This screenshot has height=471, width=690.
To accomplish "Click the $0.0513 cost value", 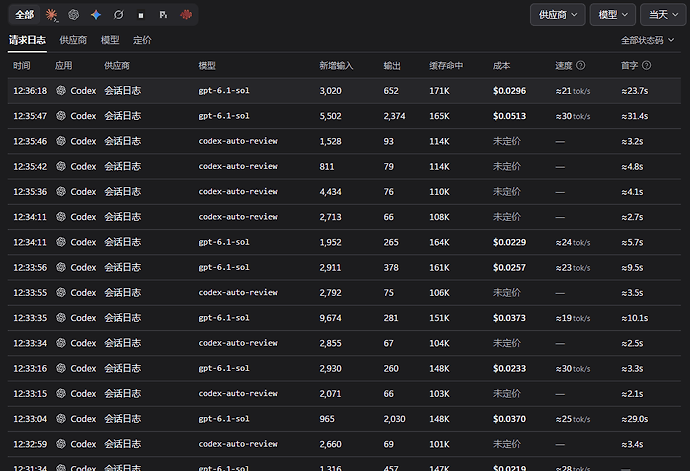I will 509,116.
